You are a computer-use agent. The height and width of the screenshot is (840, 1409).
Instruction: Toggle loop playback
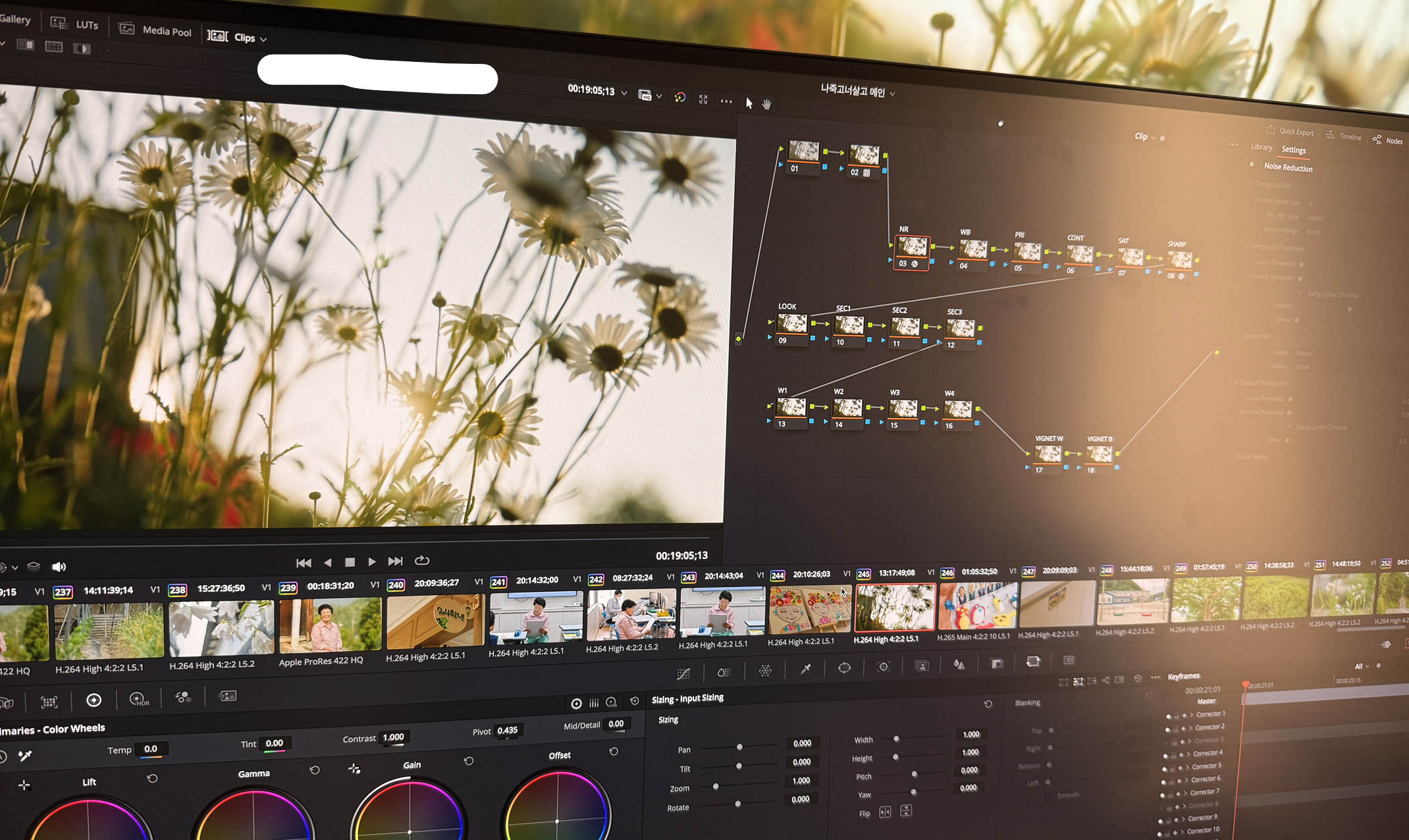(422, 560)
